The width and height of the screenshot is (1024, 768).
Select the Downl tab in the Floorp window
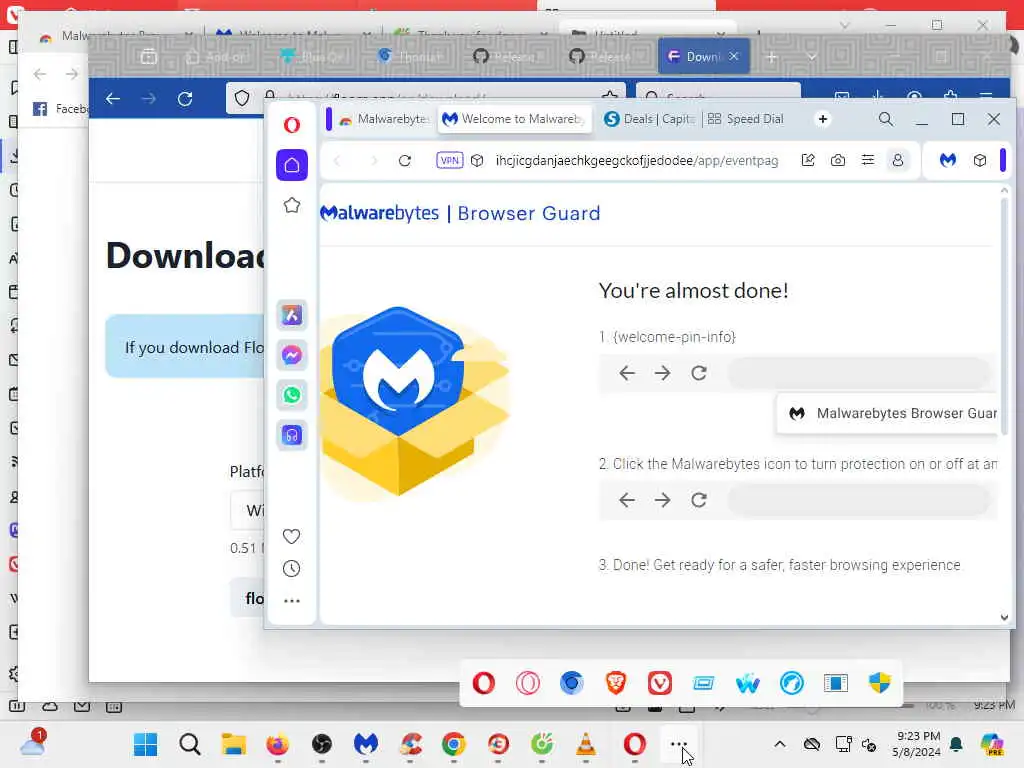694,57
